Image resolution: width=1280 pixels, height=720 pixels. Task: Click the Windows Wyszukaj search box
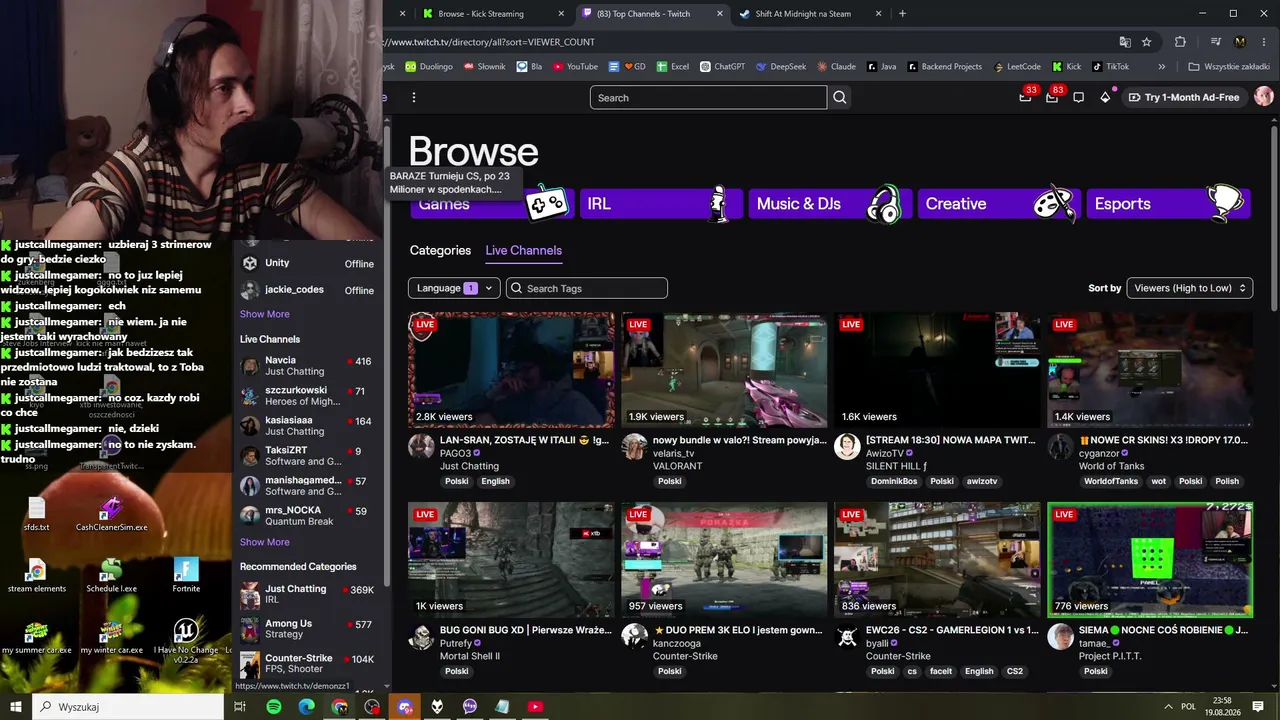click(128, 707)
